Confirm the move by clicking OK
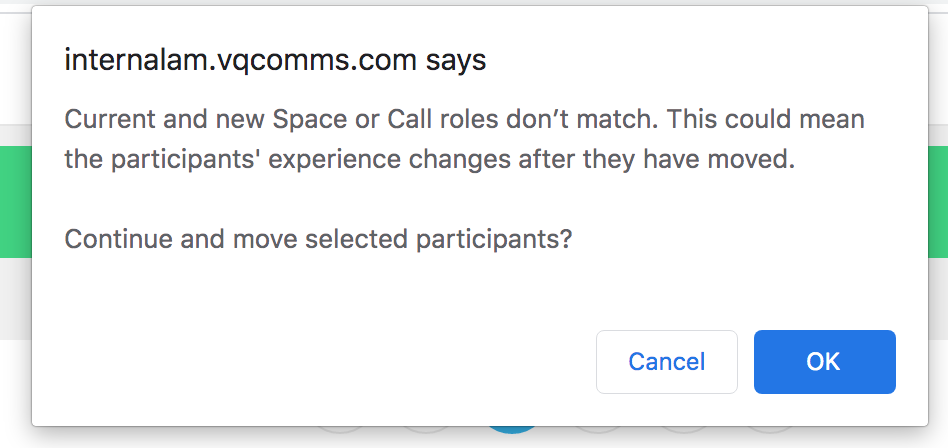 (x=824, y=362)
